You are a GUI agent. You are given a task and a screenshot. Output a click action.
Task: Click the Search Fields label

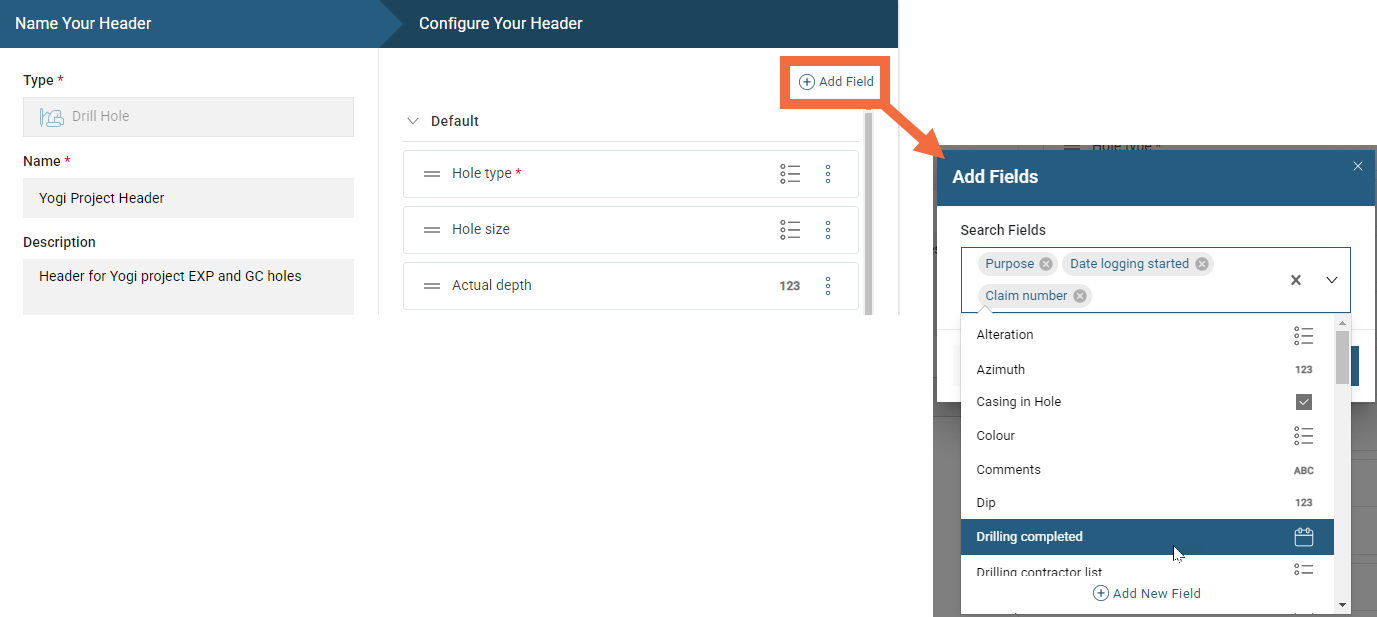[1003, 230]
